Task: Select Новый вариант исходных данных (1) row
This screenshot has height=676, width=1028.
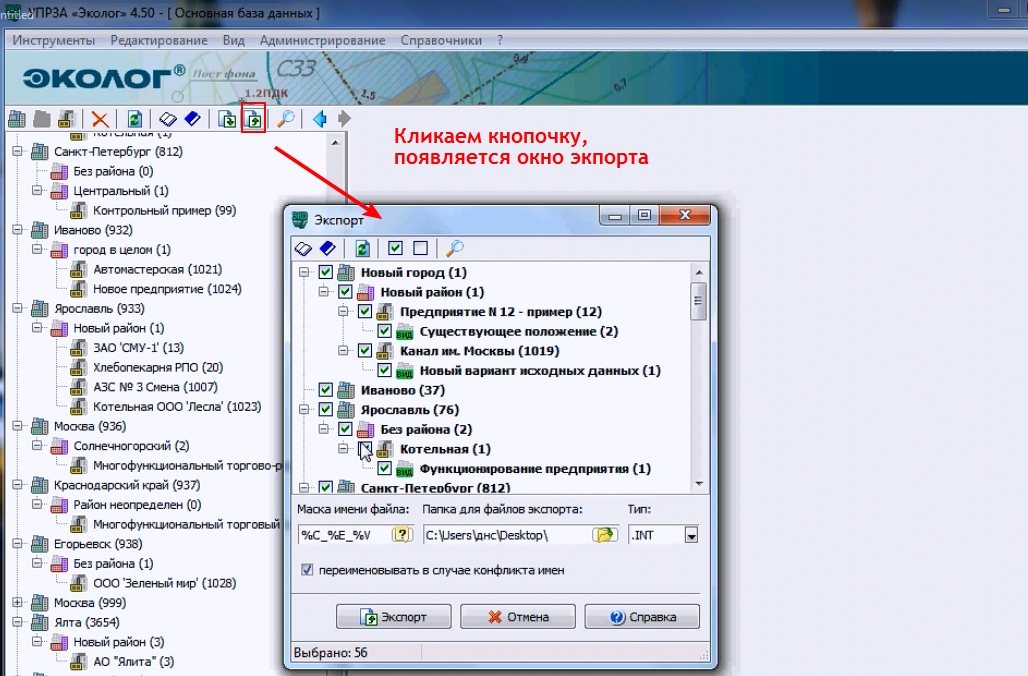Action: (540, 370)
